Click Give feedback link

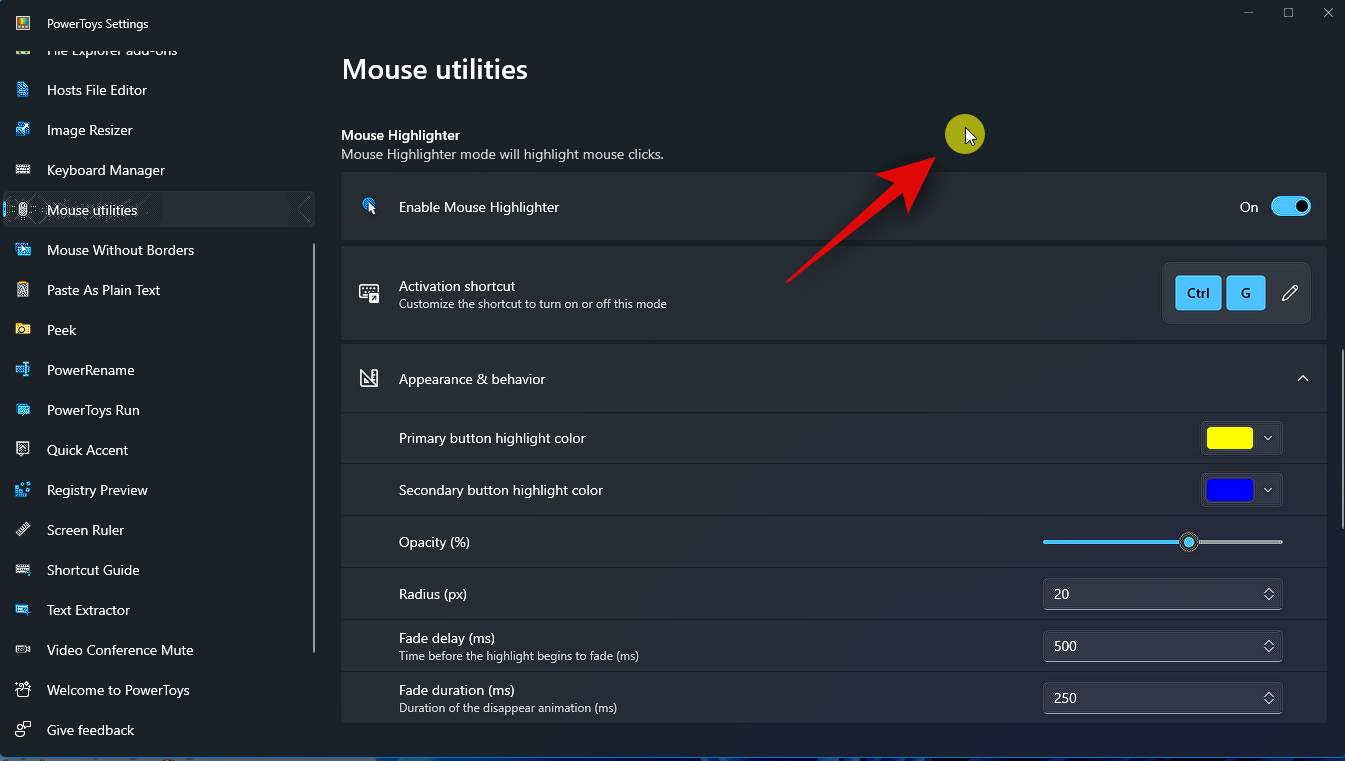(x=90, y=730)
